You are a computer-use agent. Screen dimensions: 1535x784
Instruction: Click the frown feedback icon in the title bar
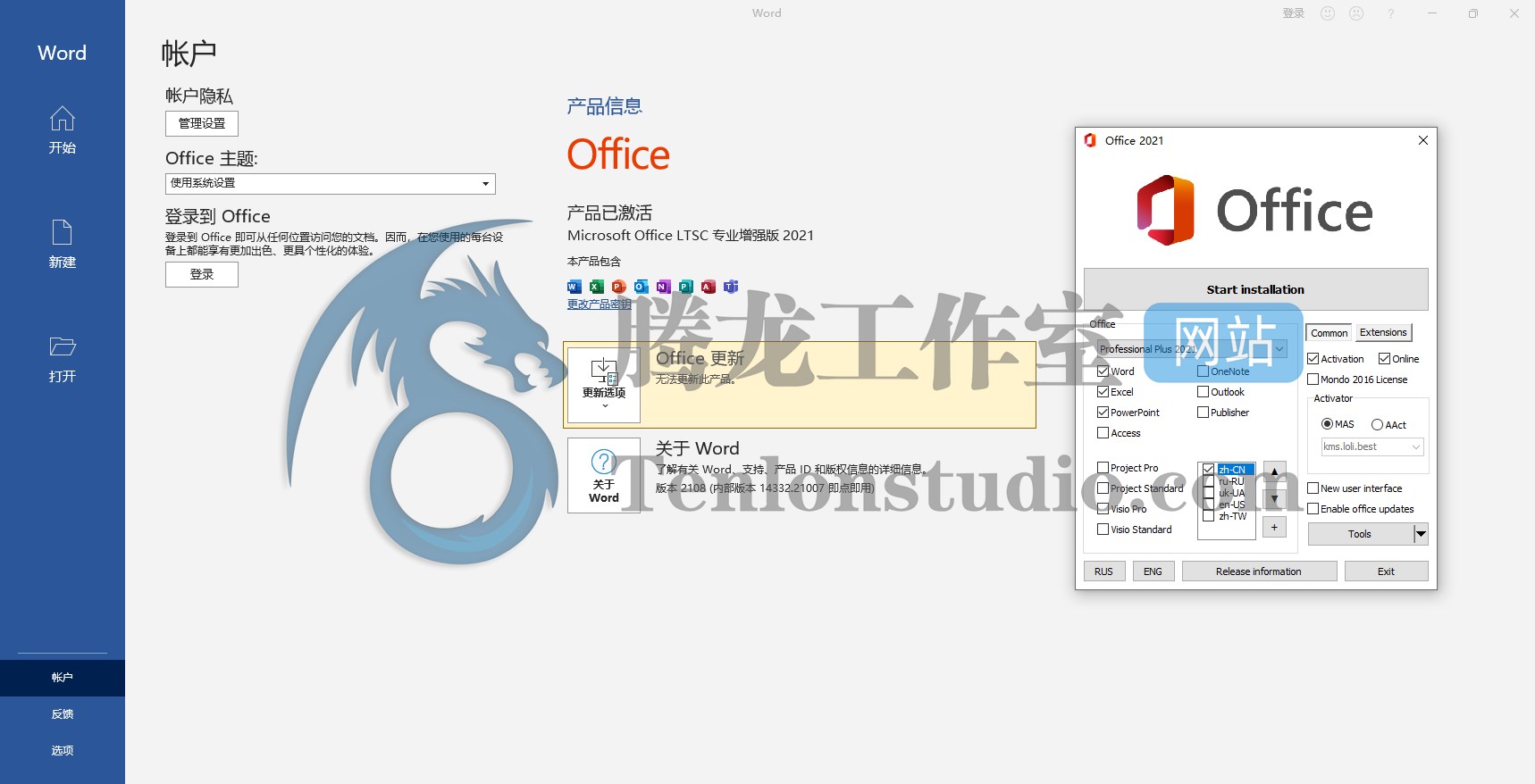coord(1356,13)
